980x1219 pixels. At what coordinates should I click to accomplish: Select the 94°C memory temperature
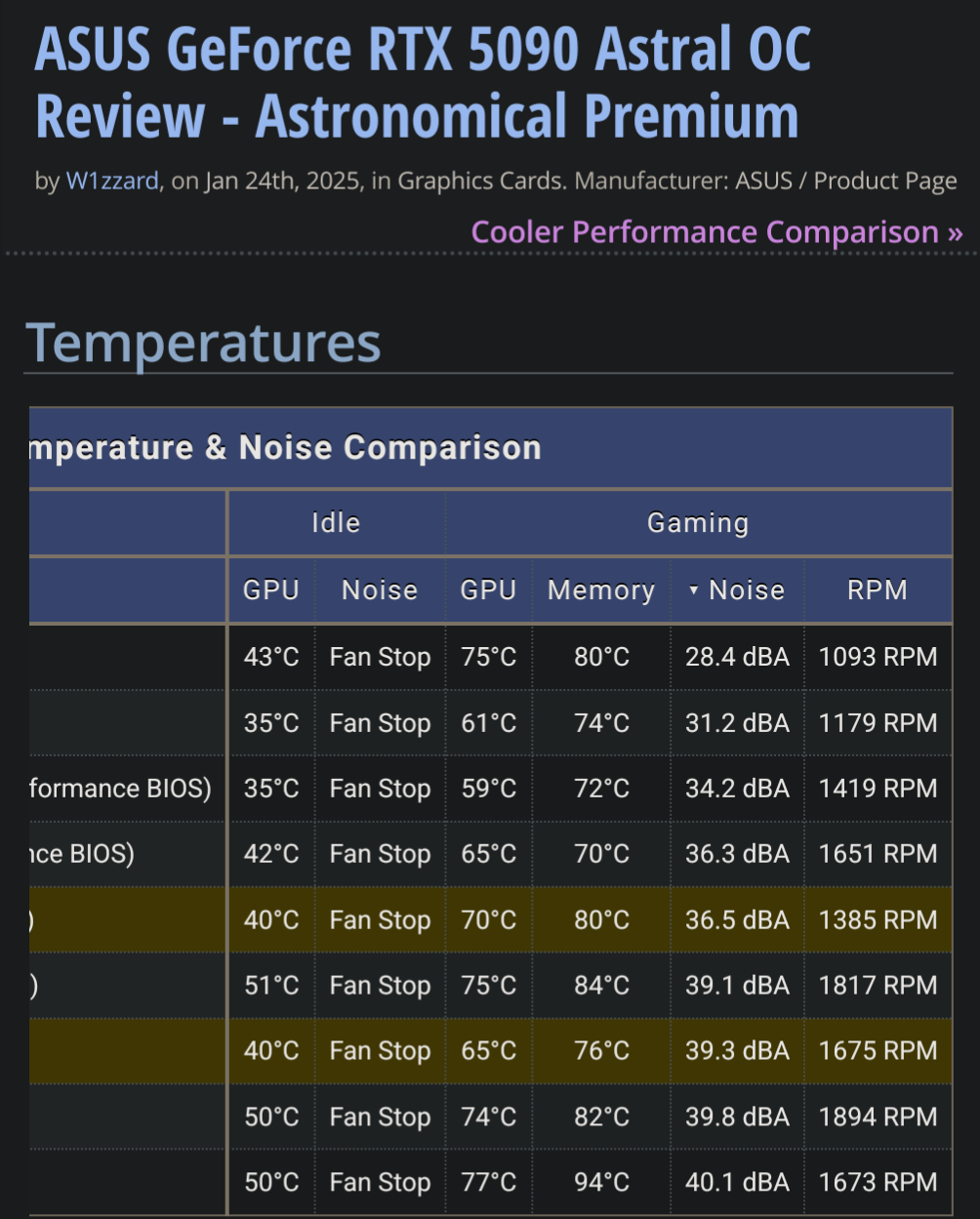point(601,1182)
